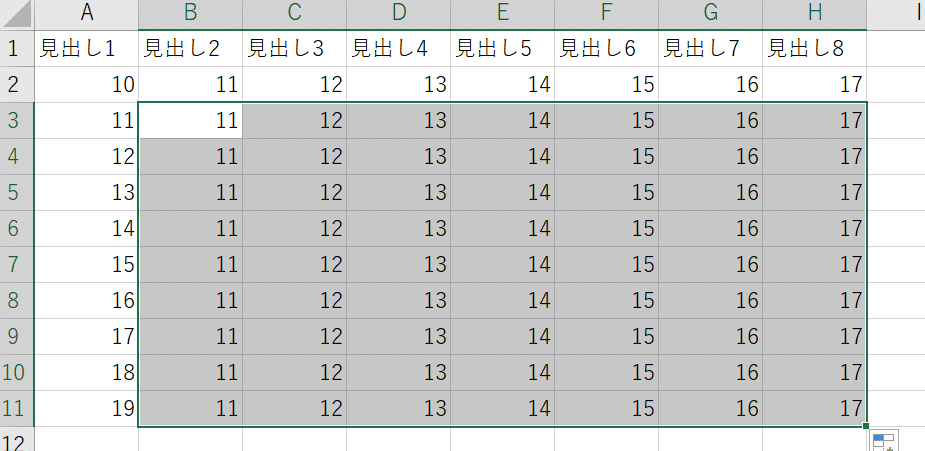The width and height of the screenshot is (925, 451).
Task: Click cell G11 with value 16
Action: click(710, 409)
